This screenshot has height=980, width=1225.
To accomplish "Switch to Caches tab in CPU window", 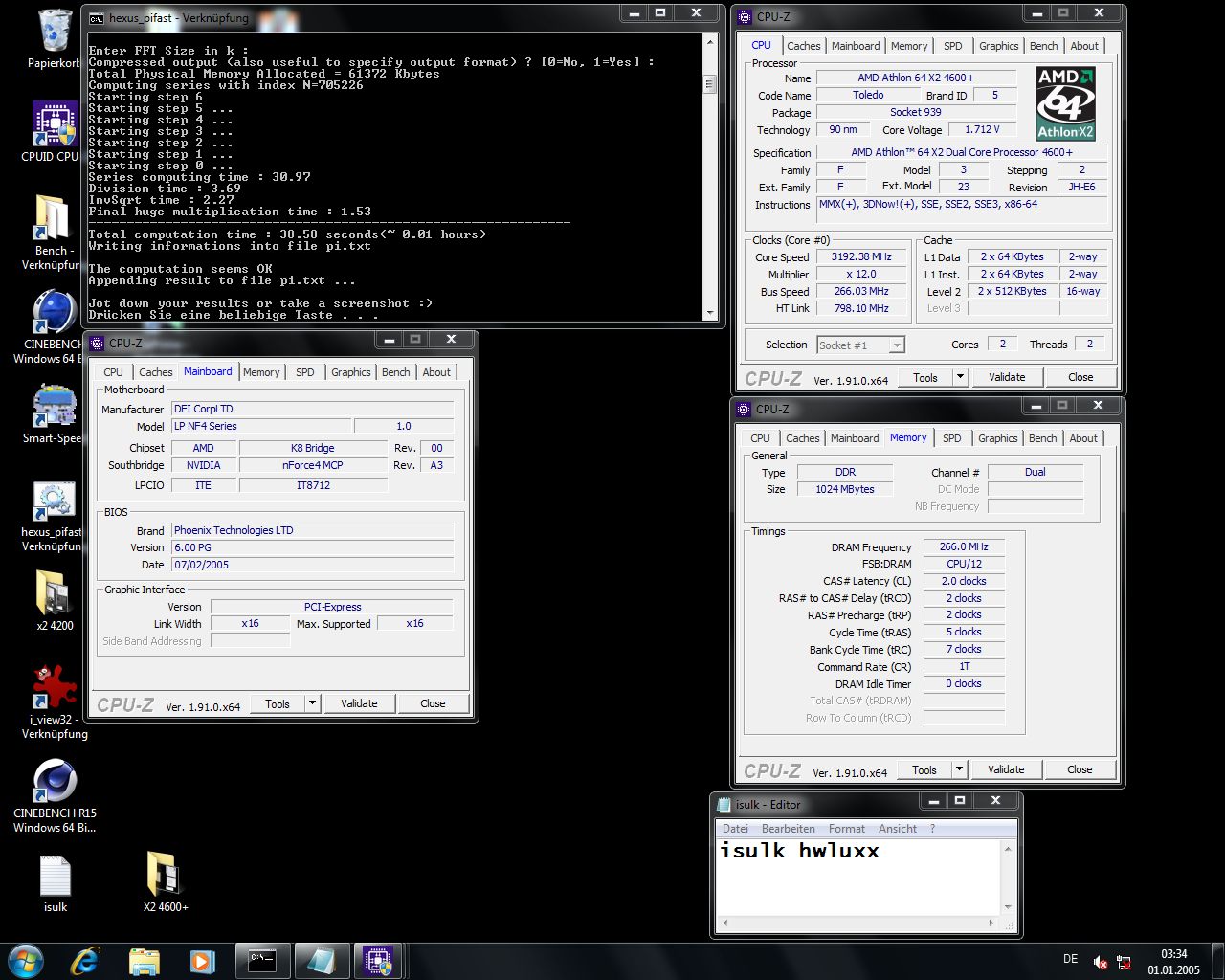I will click(804, 46).
